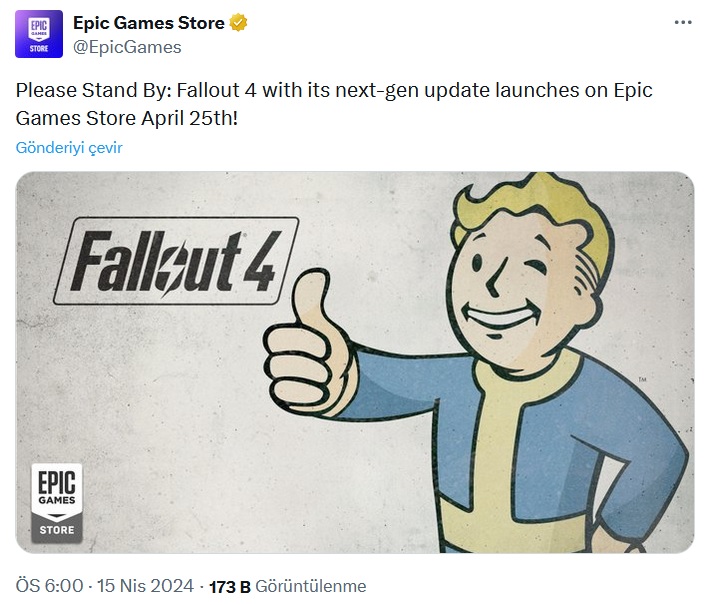This screenshot has height=605, width=706.
Task: Click the Fallout 4 logo in the image
Action: point(176,261)
